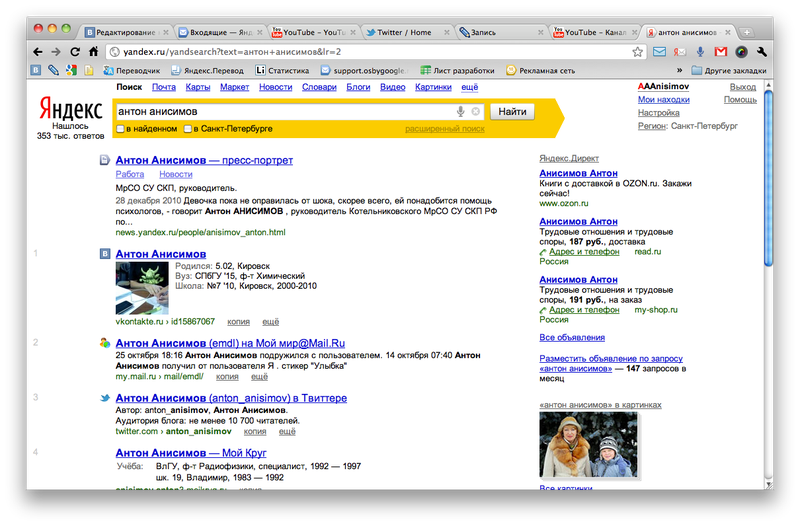The height and width of the screenshot is (526, 800).
Task: Click the Выход logout link
Action: coord(743,87)
